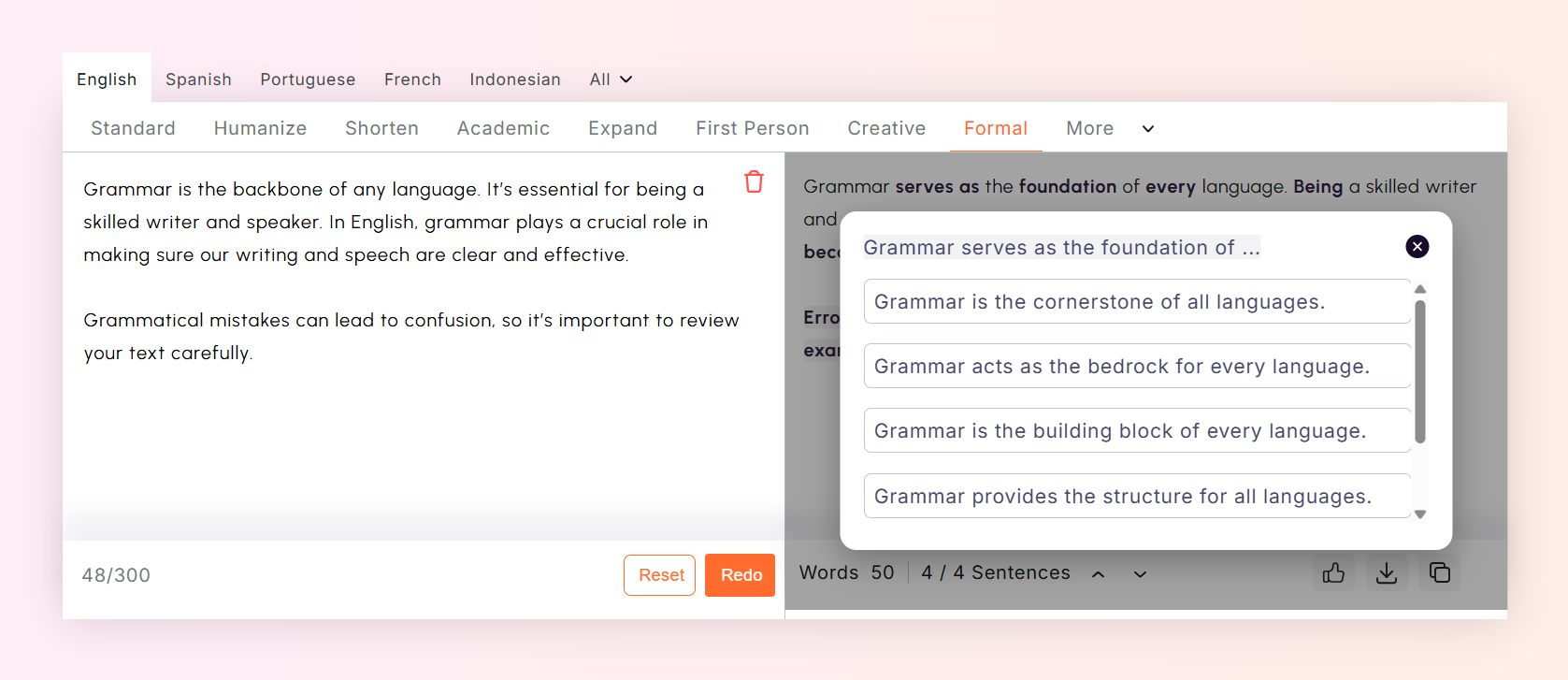Click the bold 'foundation' word in output

click(1068, 186)
